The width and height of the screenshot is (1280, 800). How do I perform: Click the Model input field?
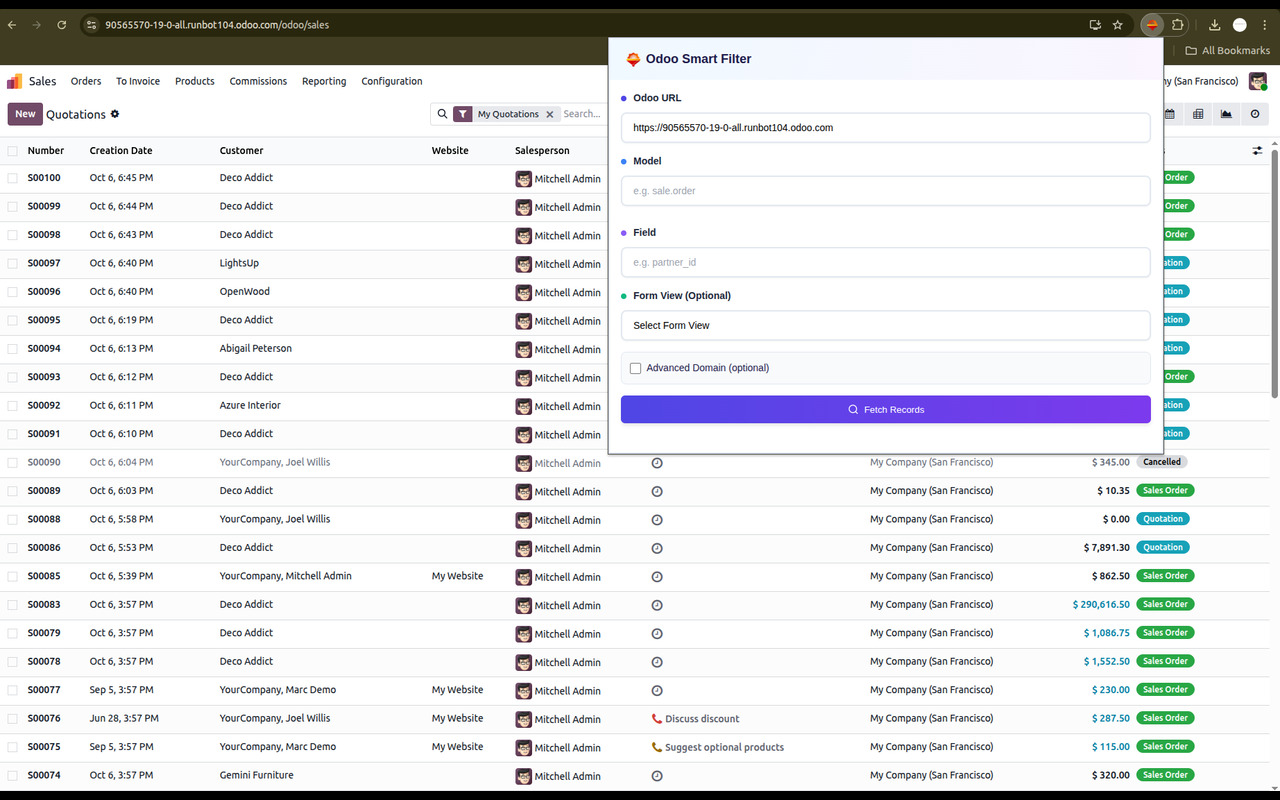(x=885, y=191)
